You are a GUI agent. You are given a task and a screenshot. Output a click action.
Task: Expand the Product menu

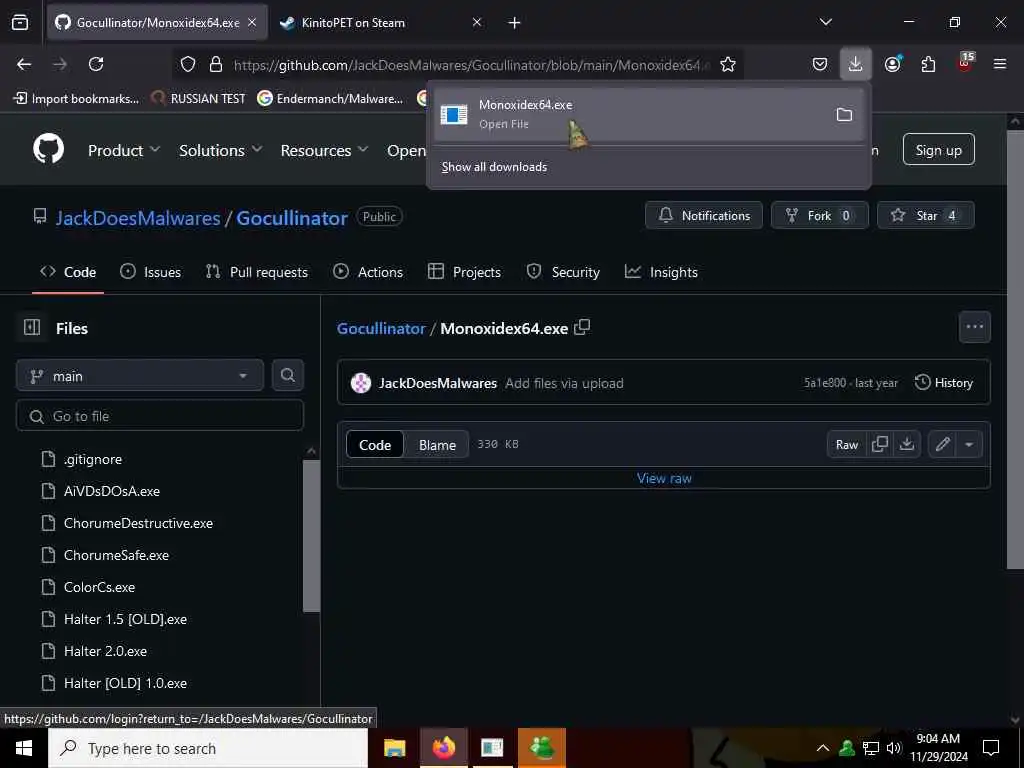[124, 150]
